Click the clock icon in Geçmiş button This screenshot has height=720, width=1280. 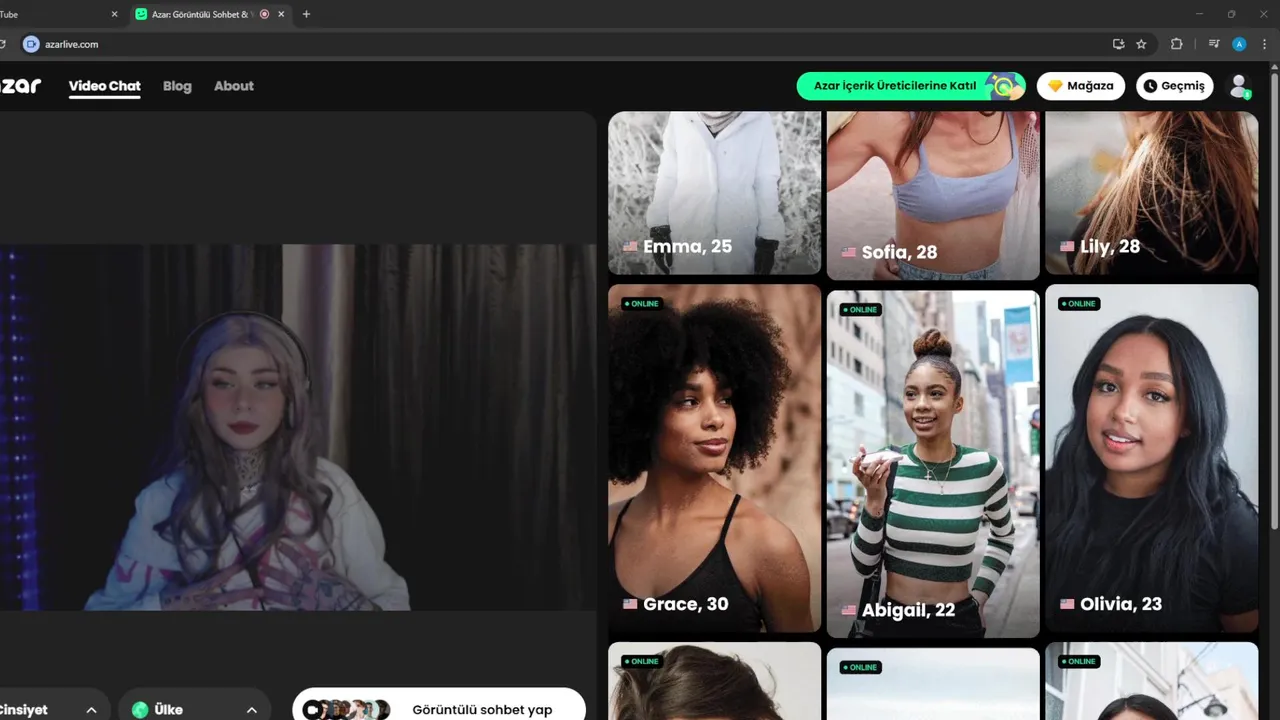point(1150,86)
